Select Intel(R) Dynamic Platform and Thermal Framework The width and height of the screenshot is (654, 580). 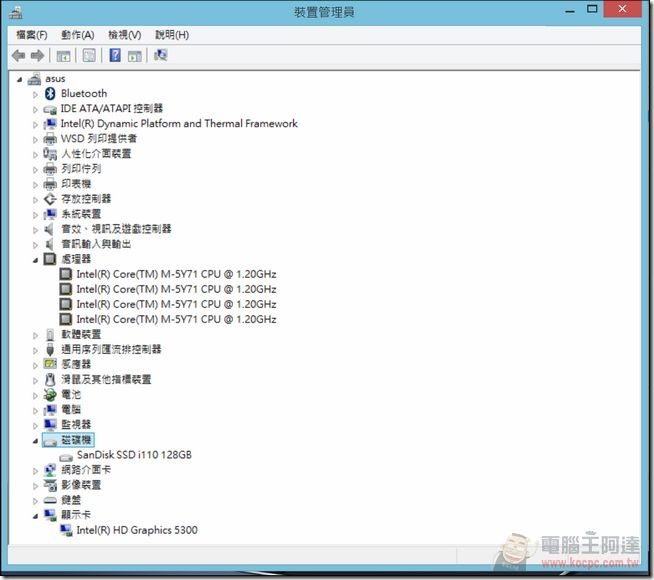point(179,123)
